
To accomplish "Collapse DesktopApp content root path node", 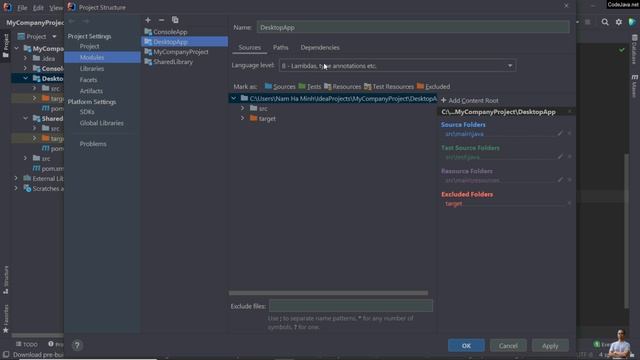I will point(234,98).
